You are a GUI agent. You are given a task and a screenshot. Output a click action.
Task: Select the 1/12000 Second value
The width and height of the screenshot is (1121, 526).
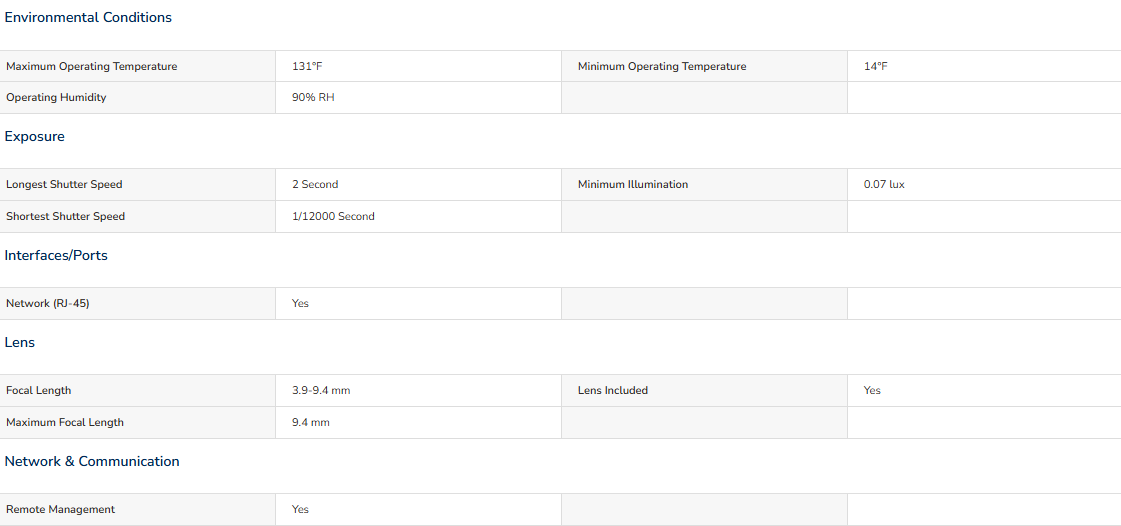(x=333, y=217)
